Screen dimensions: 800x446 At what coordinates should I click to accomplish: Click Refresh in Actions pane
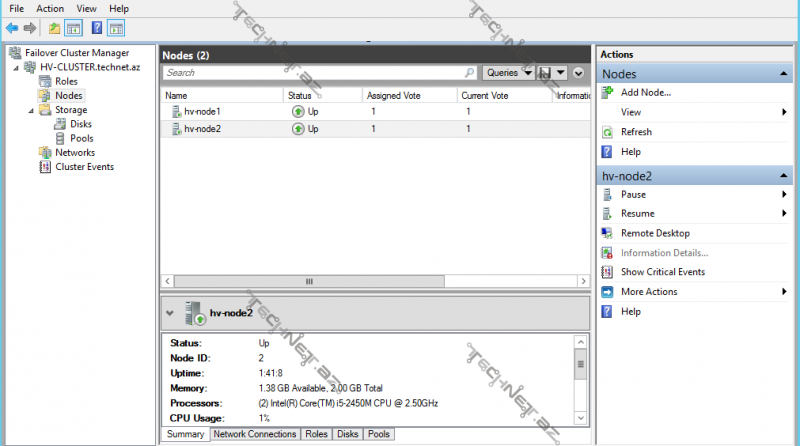click(636, 132)
